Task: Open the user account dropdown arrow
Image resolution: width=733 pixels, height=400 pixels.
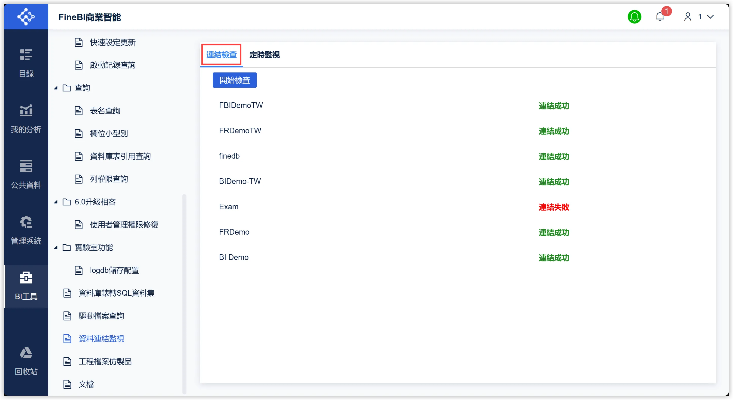Action: tap(711, 17)
